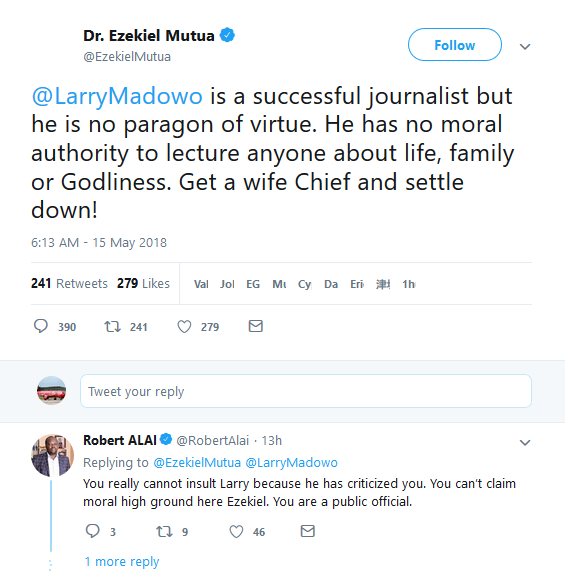Viewport: 565px width, 581px height.
Task: Like the main tweet with 279 likes
Action: tap(184, 326)
